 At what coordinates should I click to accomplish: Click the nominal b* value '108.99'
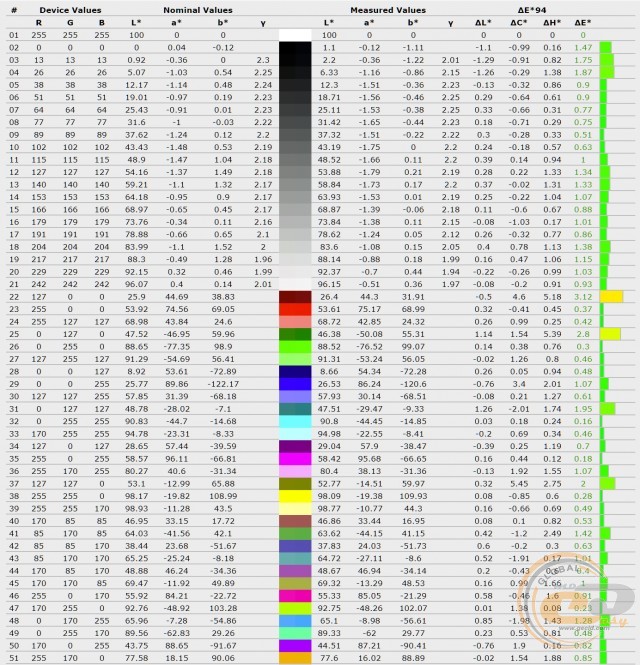click(223, 496)
